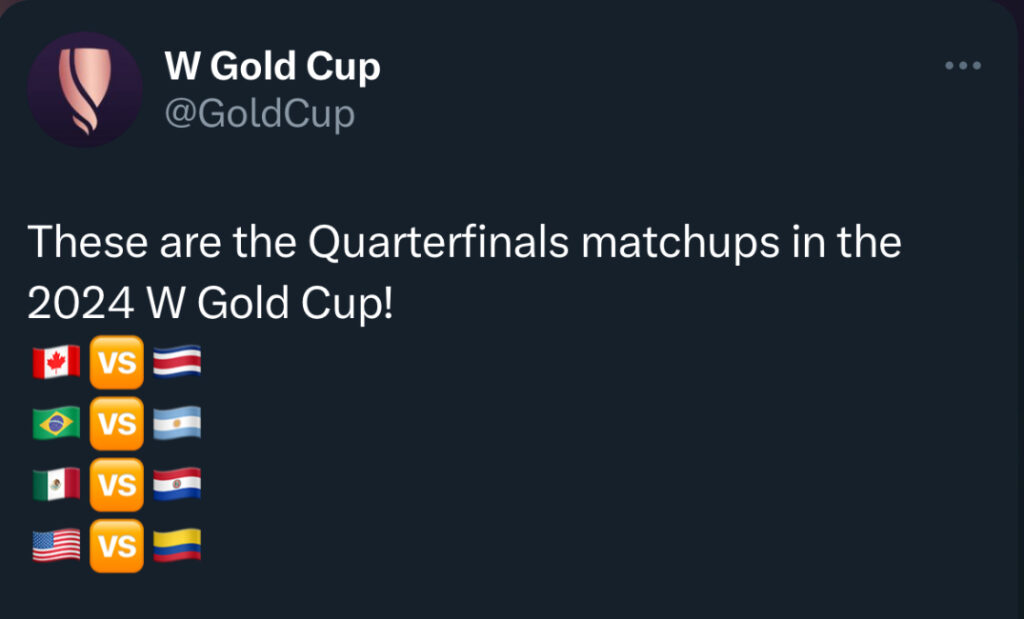
Task: Select the Brazil flag emoji
Action: click(x=56, y=424)
